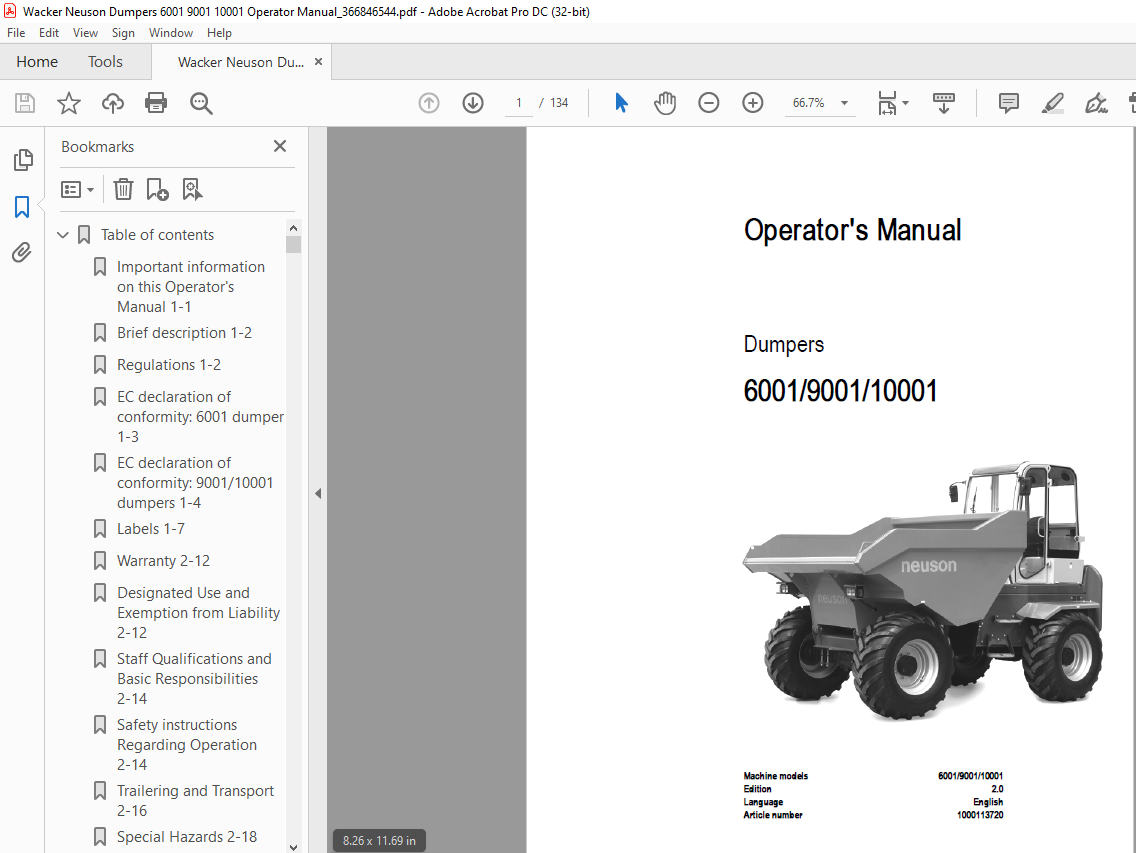
Task: Open fit page options dropdown arrow
Action: 906,103
